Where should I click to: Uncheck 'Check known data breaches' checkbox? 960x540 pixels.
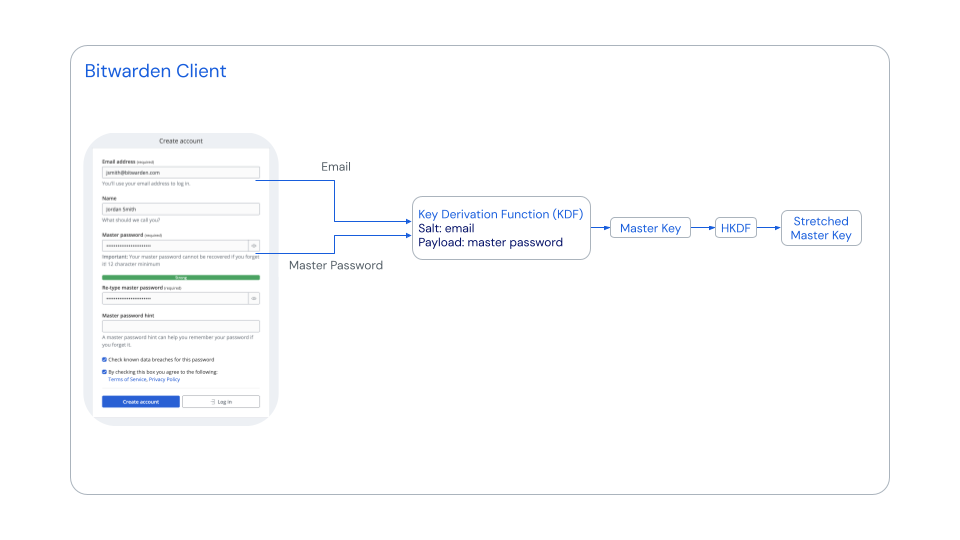[x=104, y=359]
